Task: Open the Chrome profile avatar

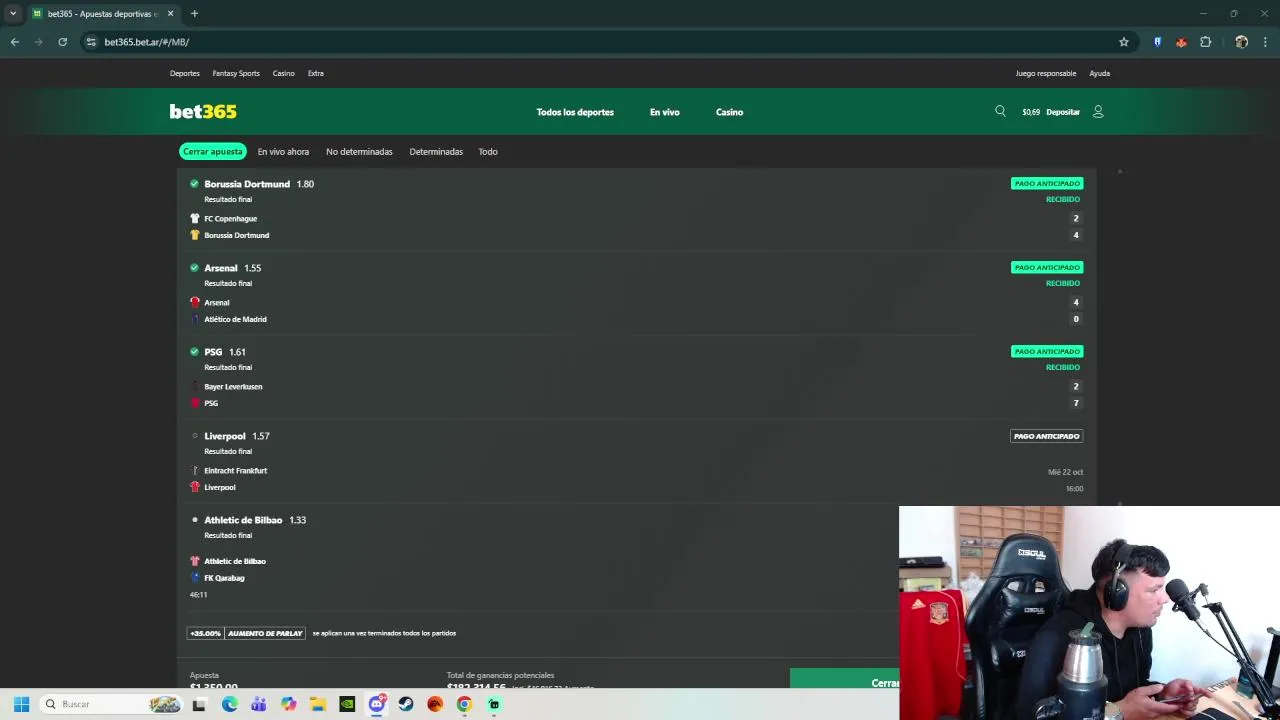Action: (1241, 42)
